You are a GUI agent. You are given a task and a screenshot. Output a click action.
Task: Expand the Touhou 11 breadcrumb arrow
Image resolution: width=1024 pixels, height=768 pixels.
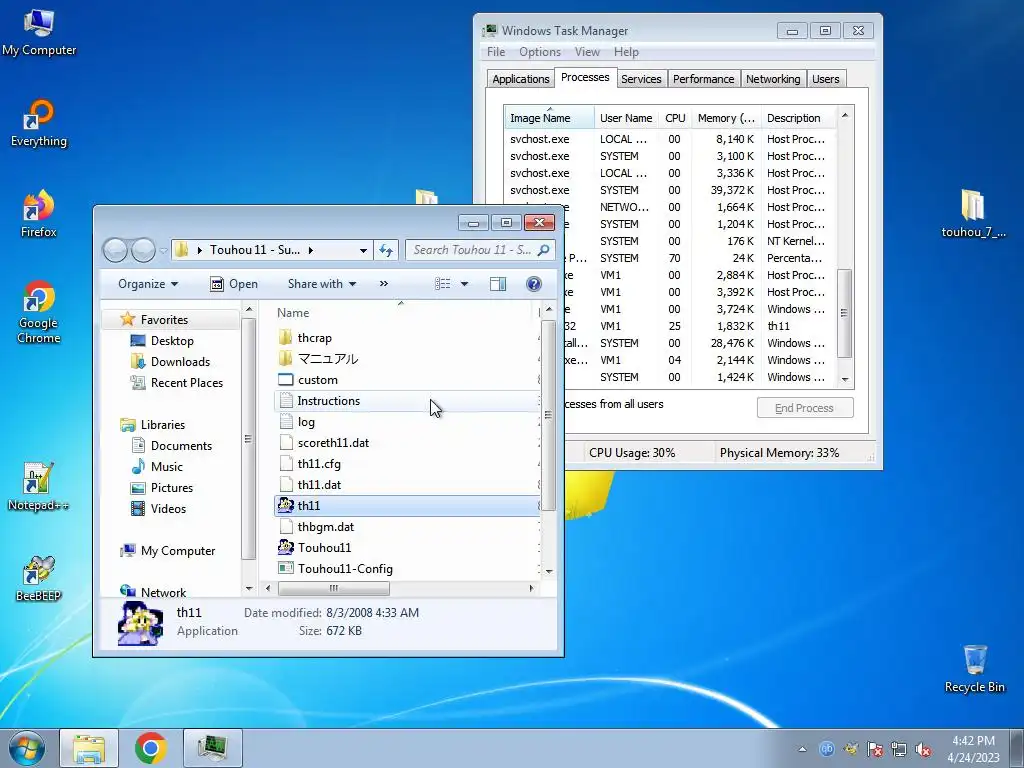coord(310,250)
